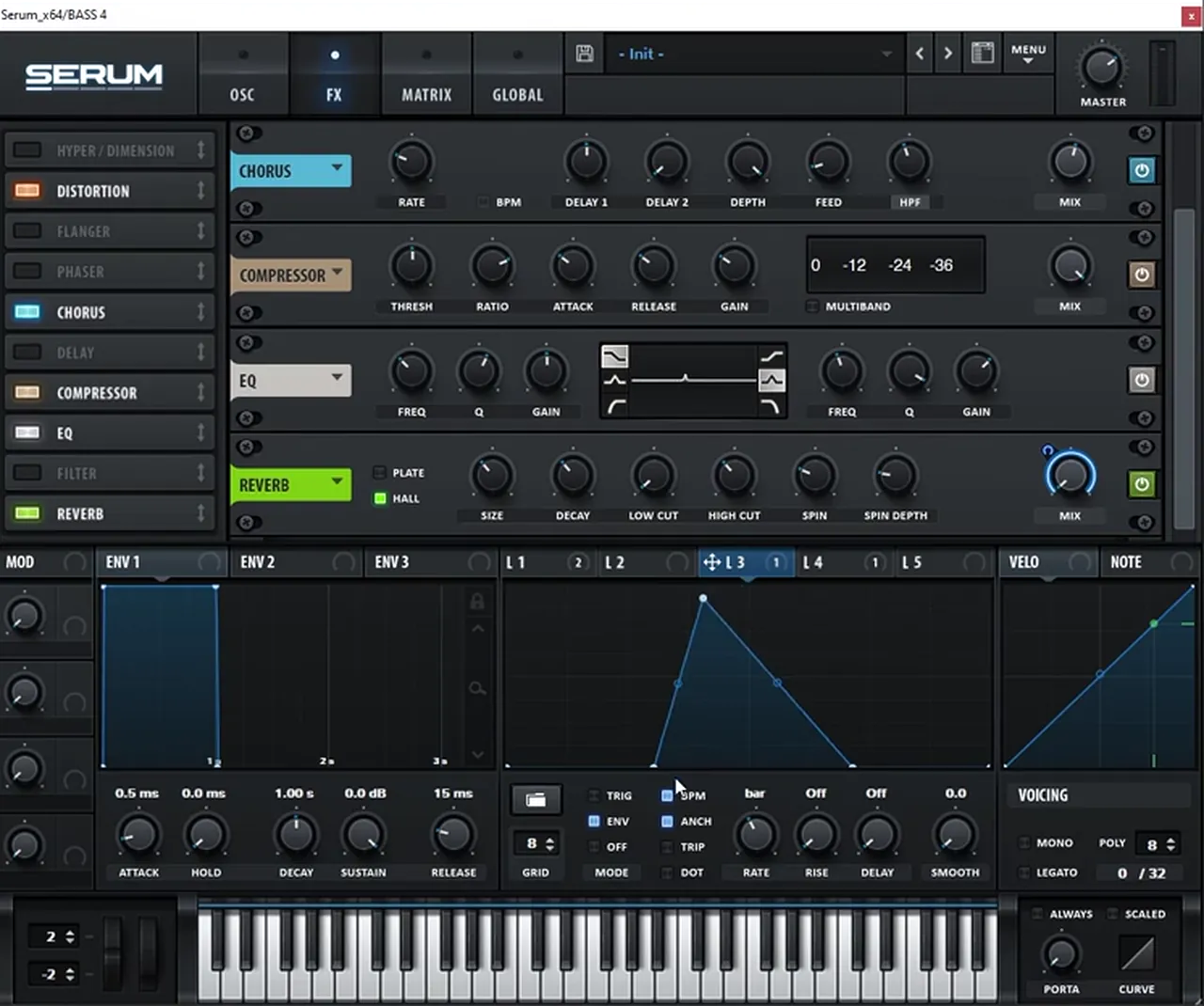The width and height of the screenshot is (1204, 1006).
Task: Select the high cut EQ shape icon
Action: click(771, 406)
